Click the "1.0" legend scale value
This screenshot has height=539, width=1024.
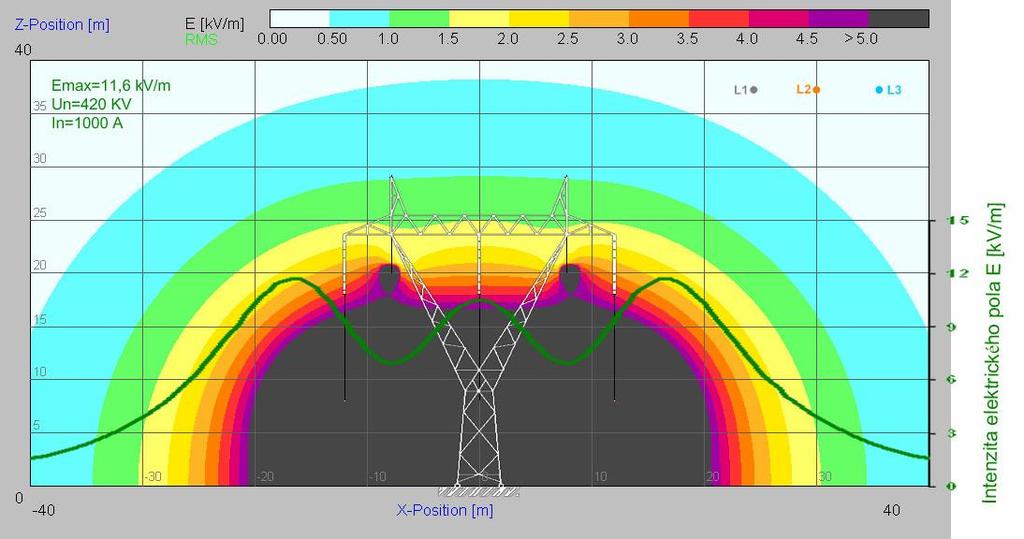pos(388,39)
